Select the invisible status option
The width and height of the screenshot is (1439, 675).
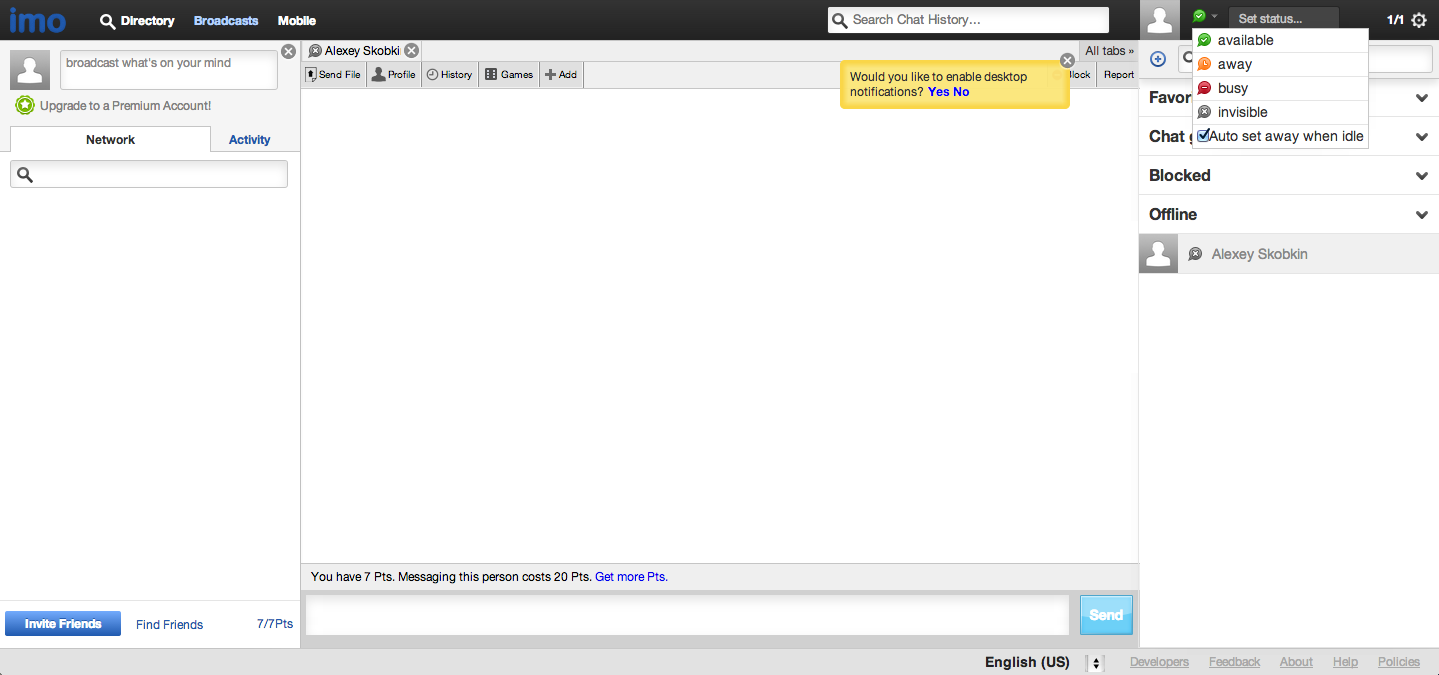click(x=1280, y=112)
